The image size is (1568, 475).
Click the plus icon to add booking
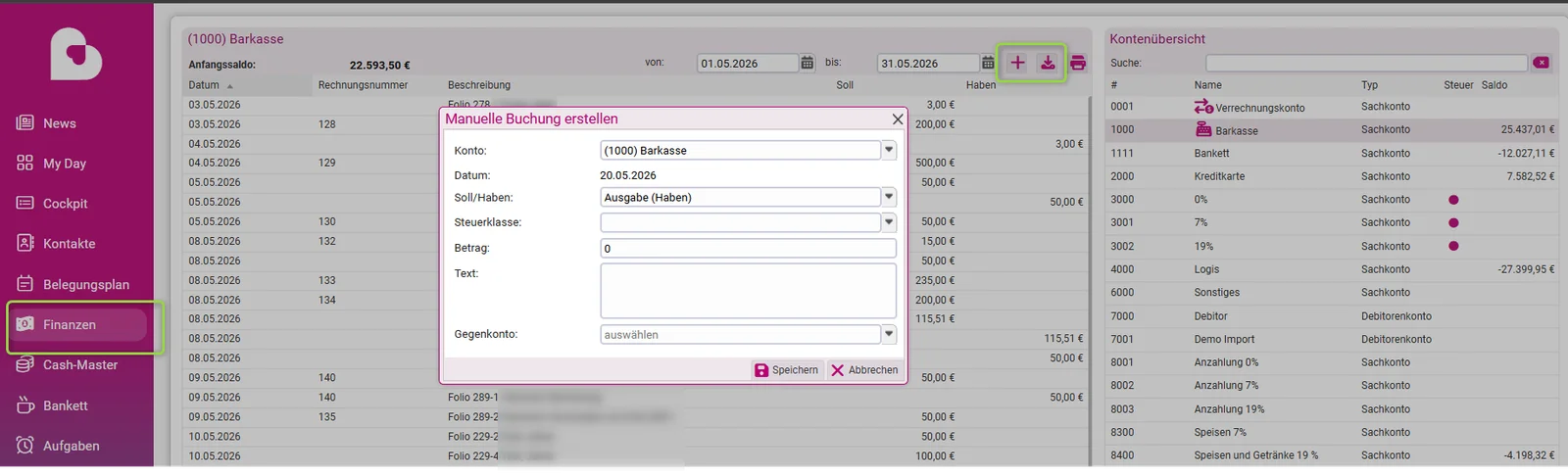pos(1017,63)
